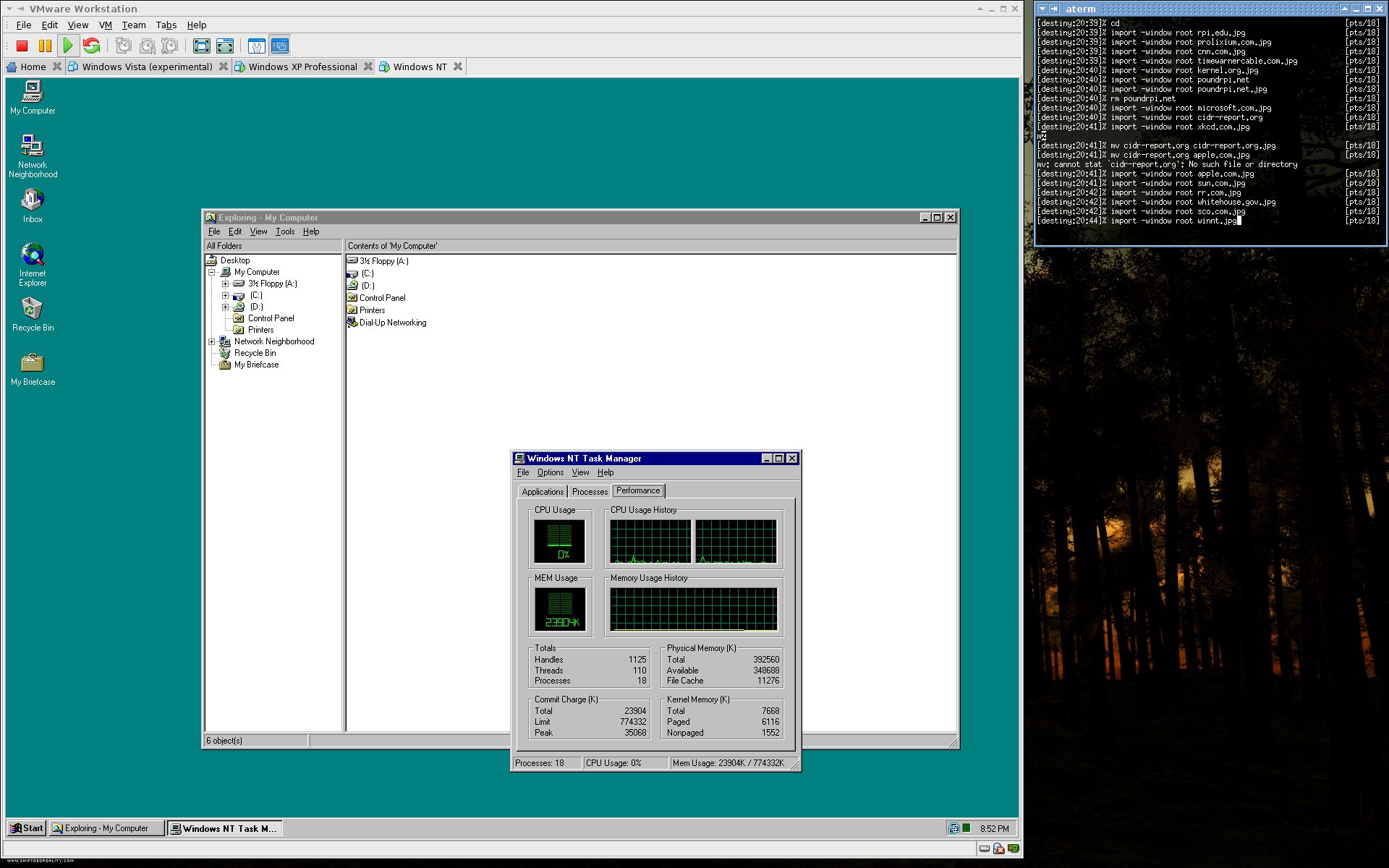Suspend the VM with the yellow pause icon
The image size is (1389, 868).
pos(45,46)
